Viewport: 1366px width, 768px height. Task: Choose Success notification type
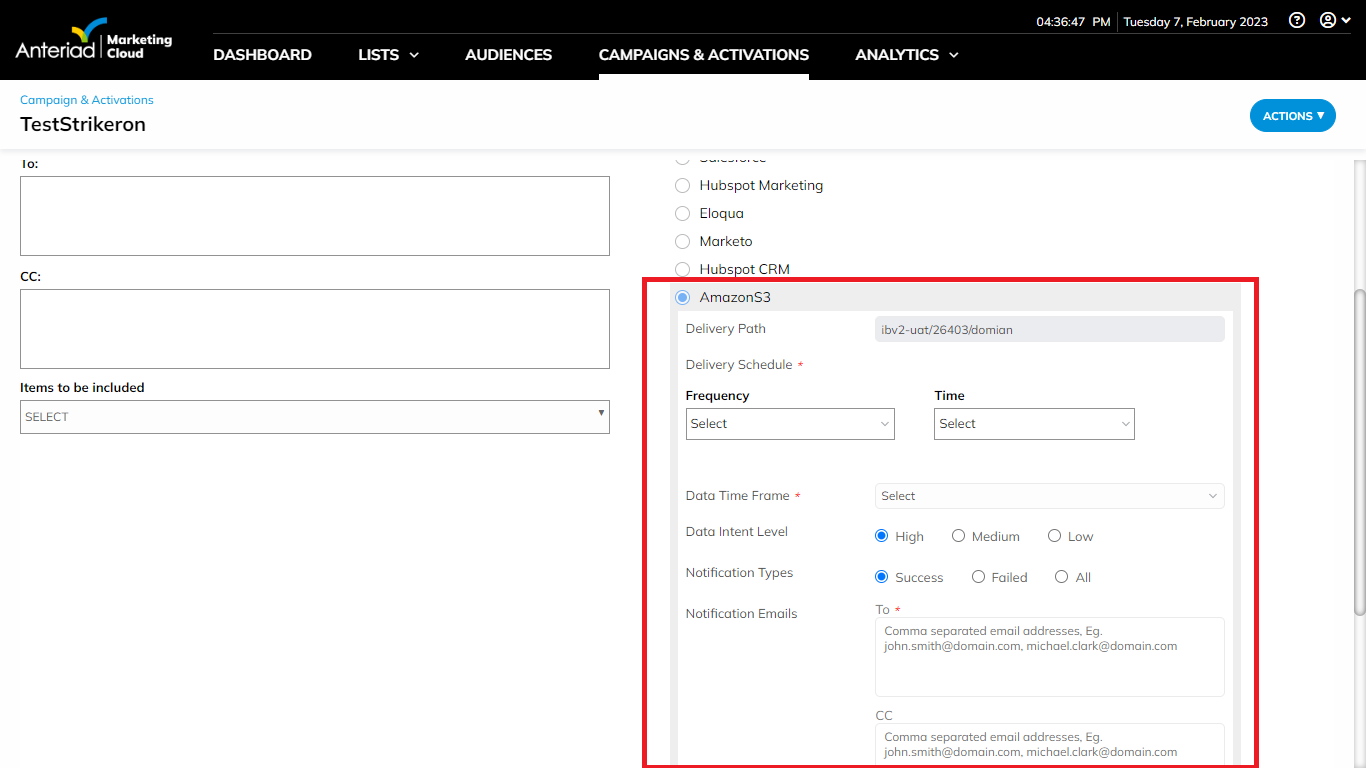coord(881,577)
